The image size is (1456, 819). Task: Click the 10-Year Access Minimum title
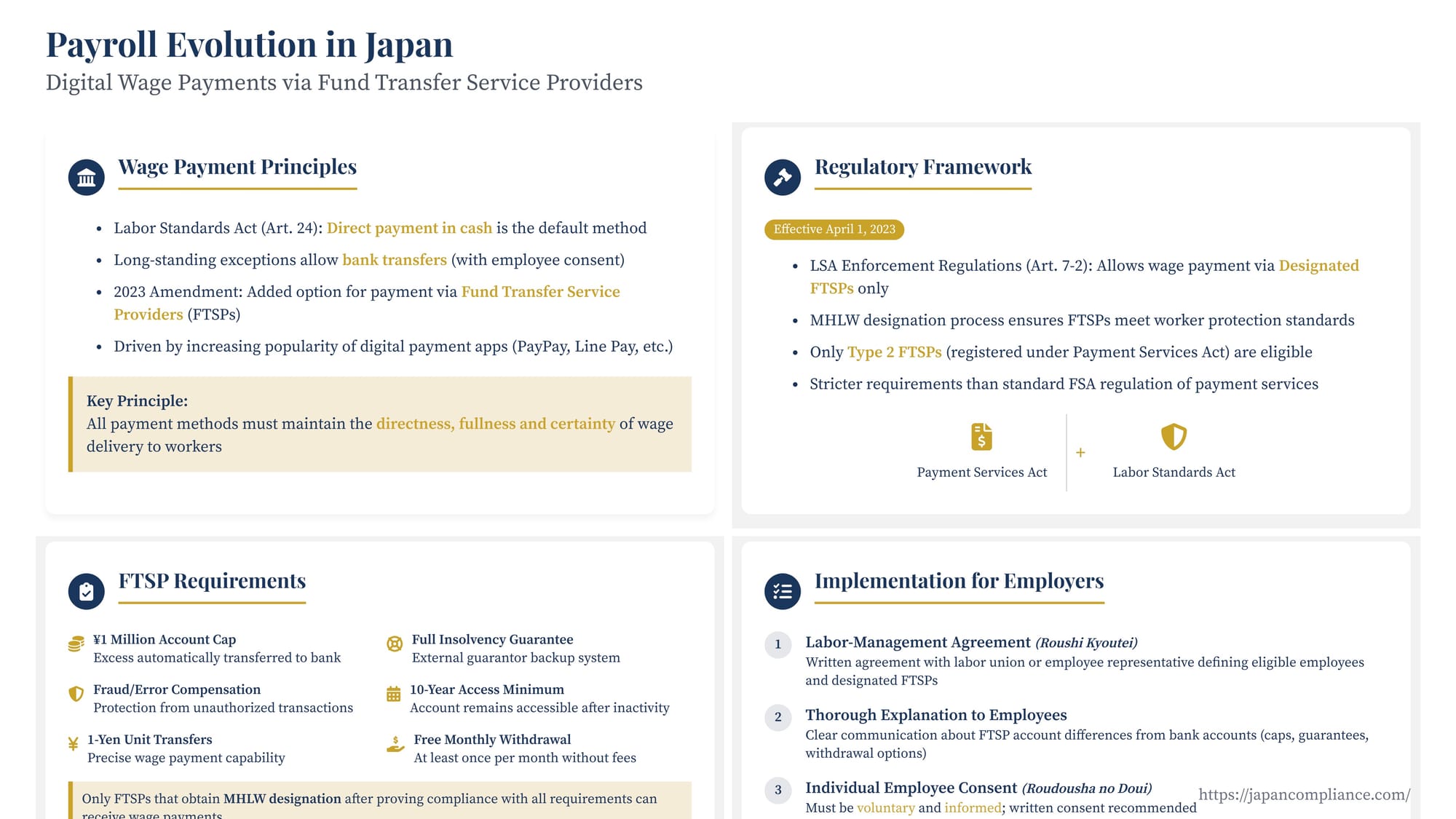(x=487, y=689)
